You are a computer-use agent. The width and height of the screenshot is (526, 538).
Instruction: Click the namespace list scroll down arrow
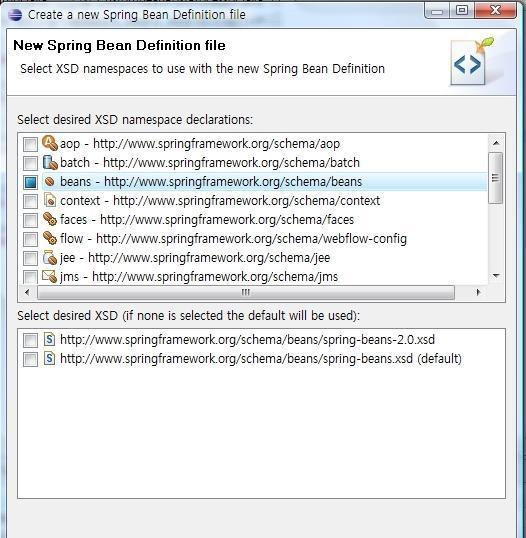tap(496, 276)
